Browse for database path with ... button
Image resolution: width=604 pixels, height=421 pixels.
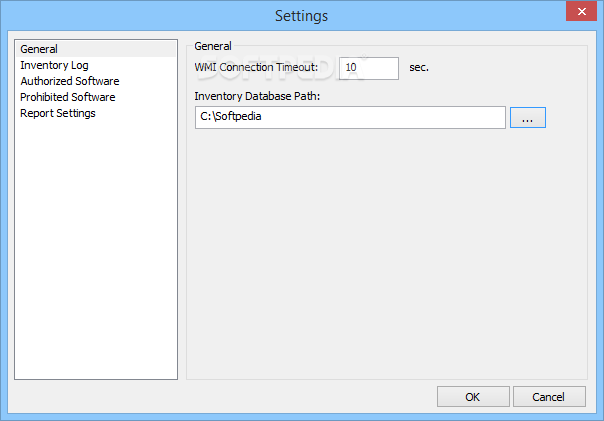pos(528,117)
